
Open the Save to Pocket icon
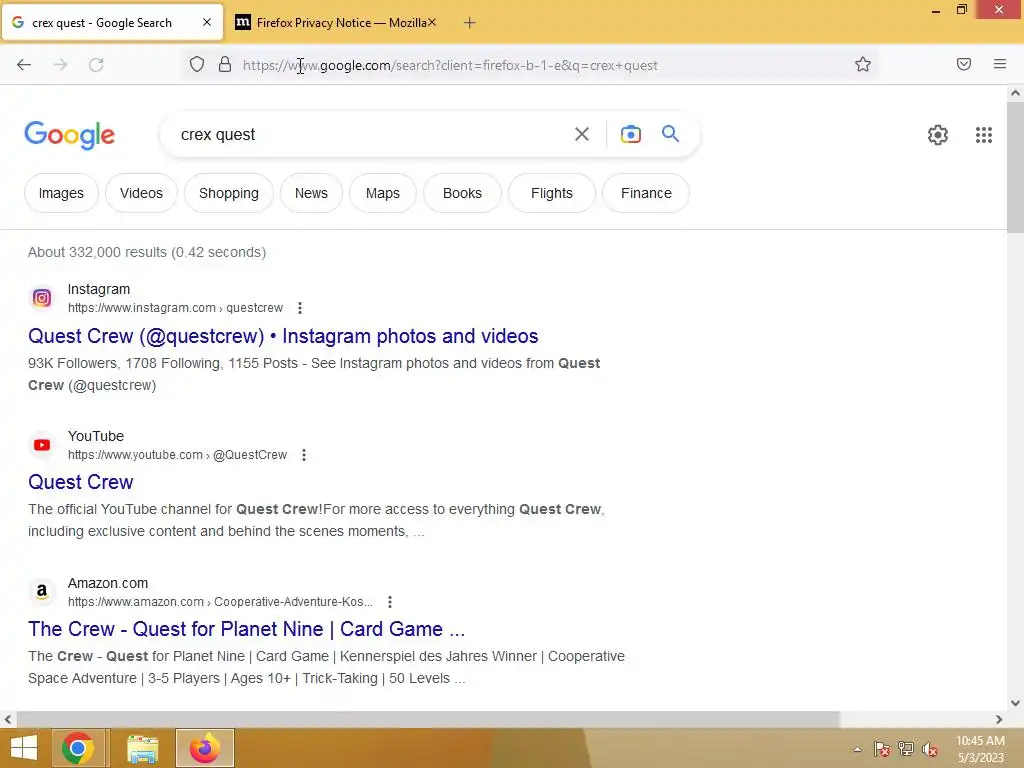[x=963, y=64]
